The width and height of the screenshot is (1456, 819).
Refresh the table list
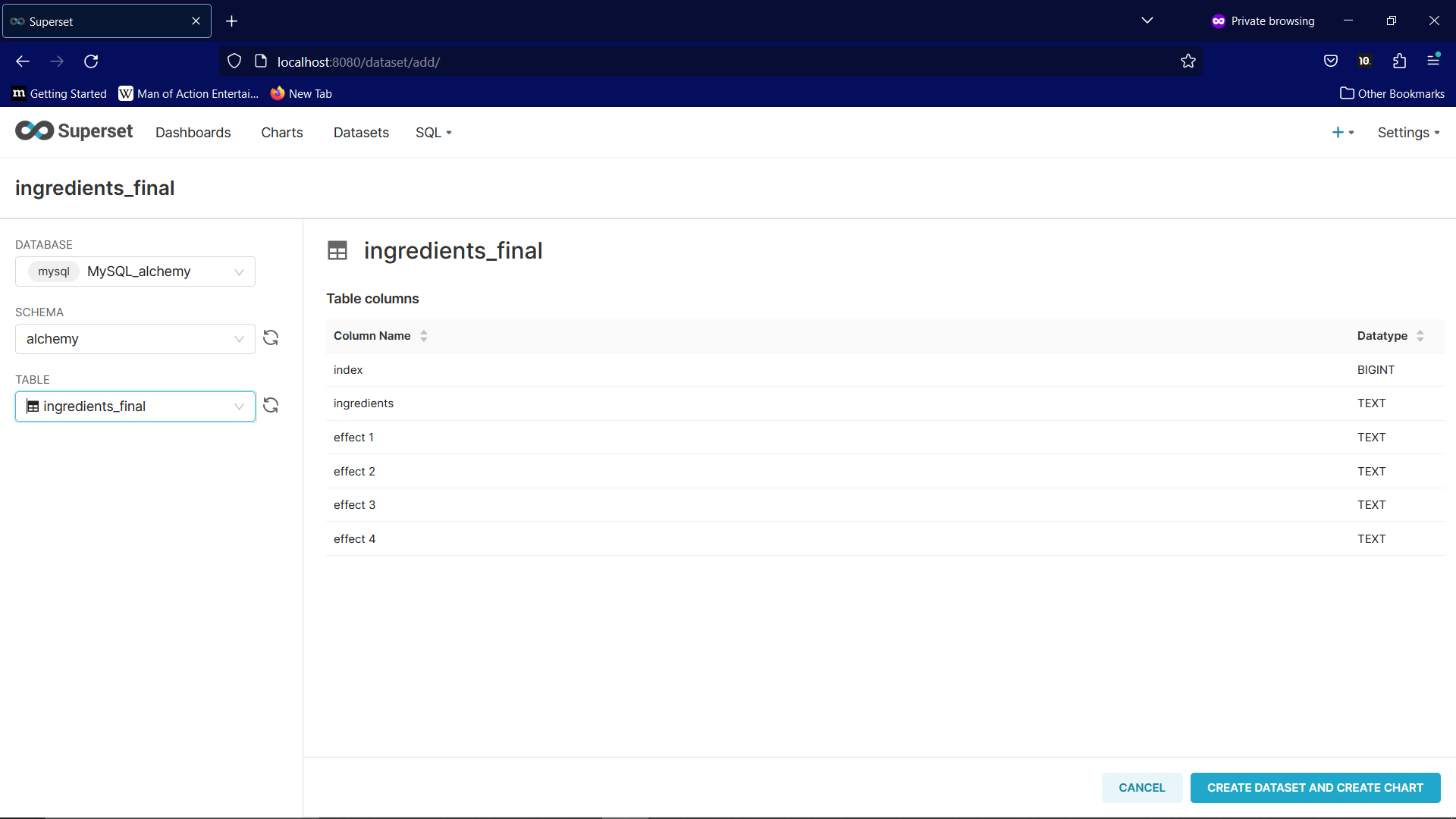[x=271, y=405]
